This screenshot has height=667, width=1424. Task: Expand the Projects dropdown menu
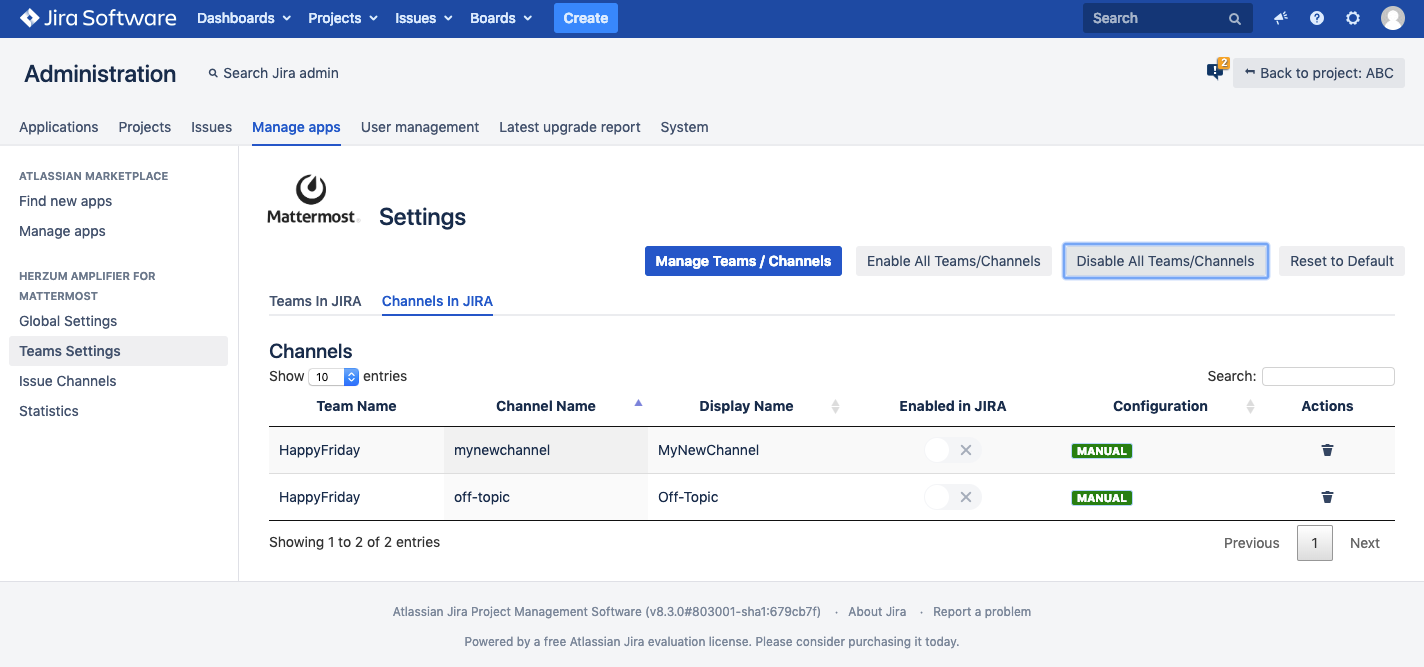[x=343, y=18]
